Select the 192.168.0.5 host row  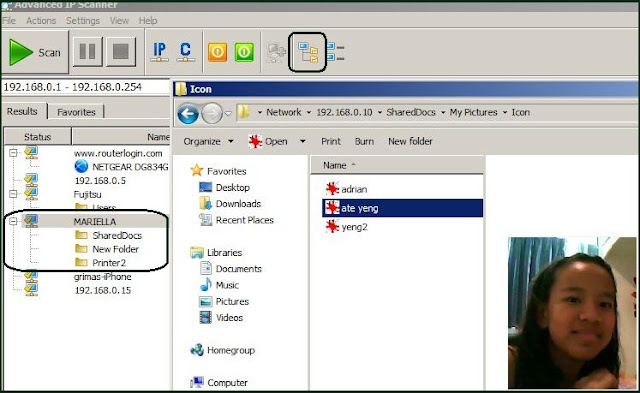[x=100, y=180]
